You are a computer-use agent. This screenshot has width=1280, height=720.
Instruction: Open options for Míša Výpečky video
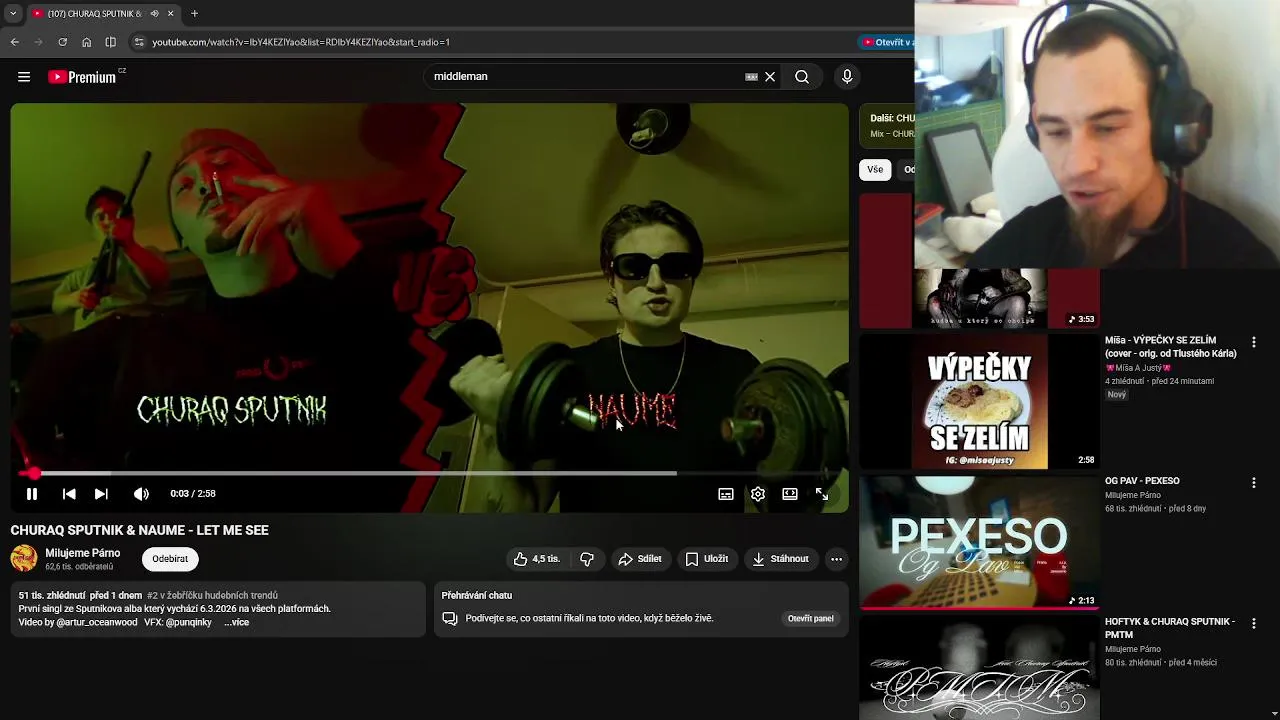(x=1253, y=342)
